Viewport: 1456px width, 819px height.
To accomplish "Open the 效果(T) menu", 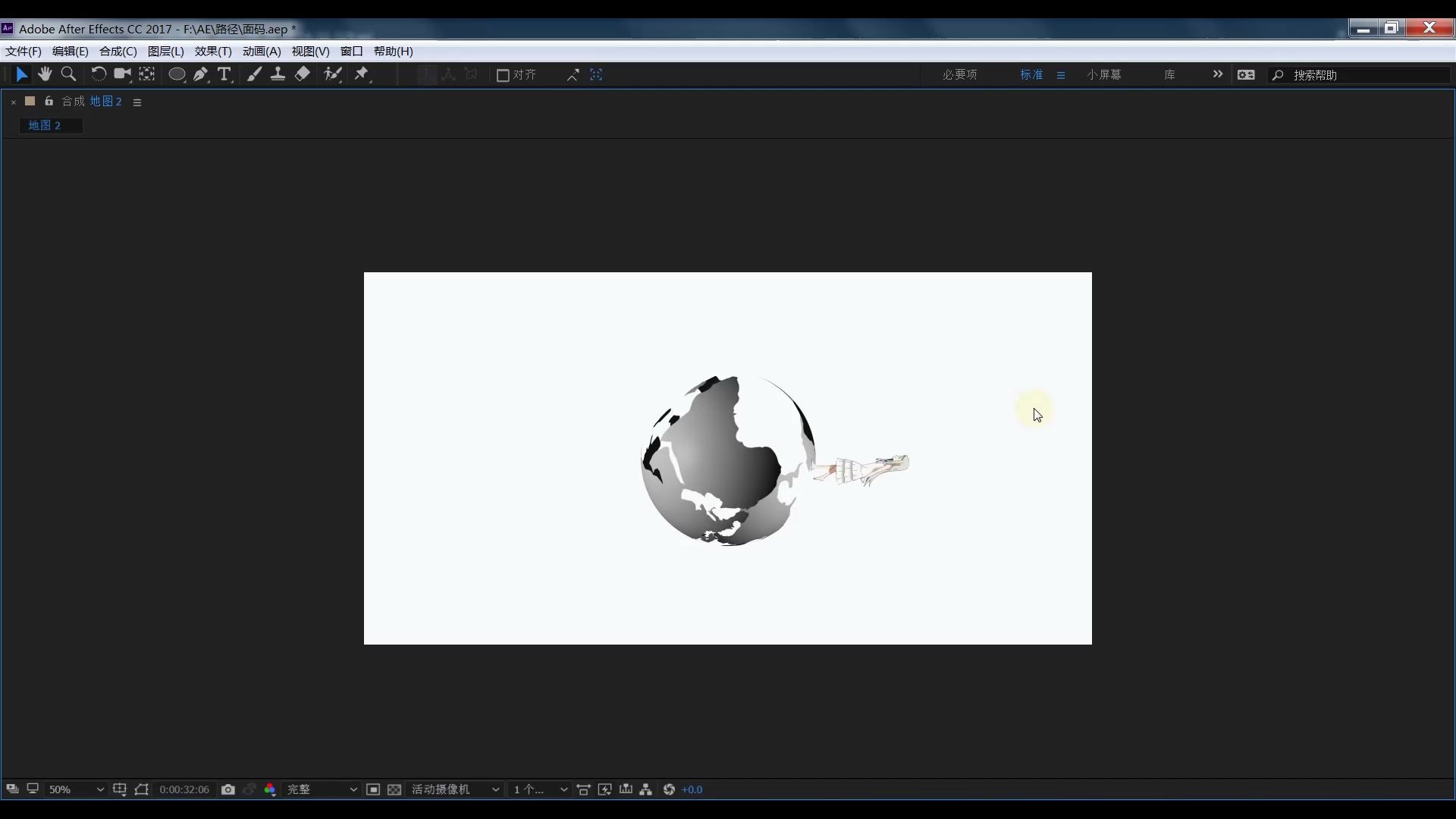I will point(213,52).
